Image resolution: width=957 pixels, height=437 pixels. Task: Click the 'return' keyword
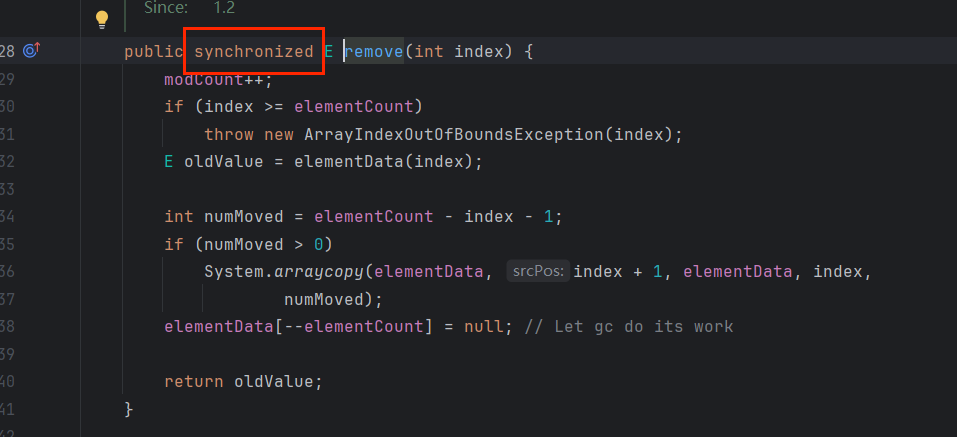193,381
